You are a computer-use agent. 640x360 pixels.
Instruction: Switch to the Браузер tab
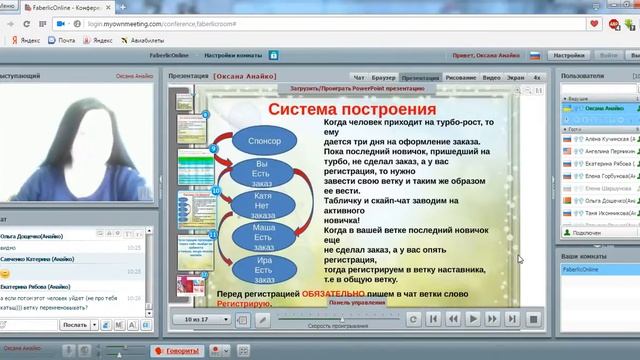coord(383,78)
